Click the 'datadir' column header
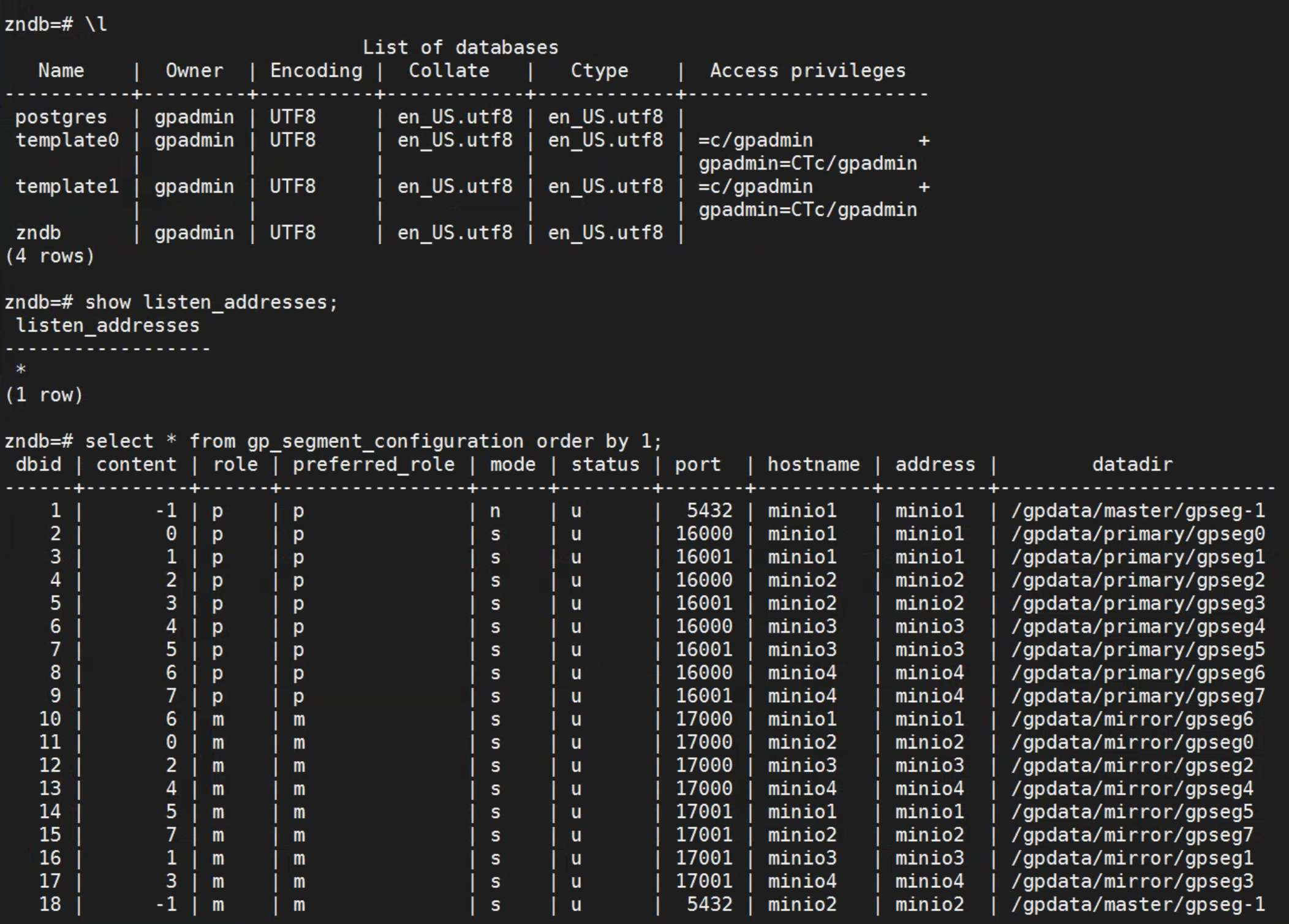Screen dimensions: 1289x924 pyautogui.click(x=1132, y=465)
